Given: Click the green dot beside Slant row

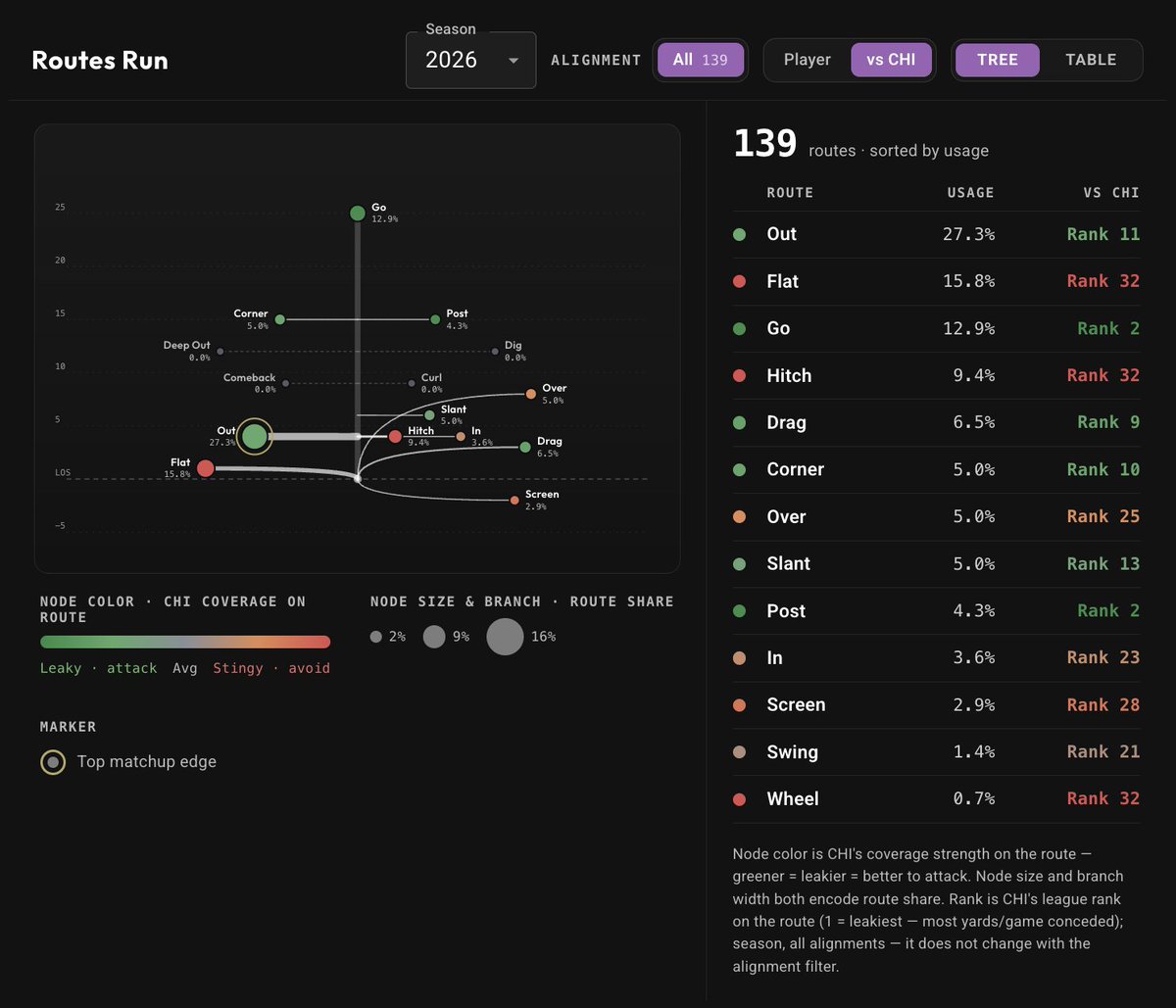Looking at the screenshot, I should (x=740, y=563).
